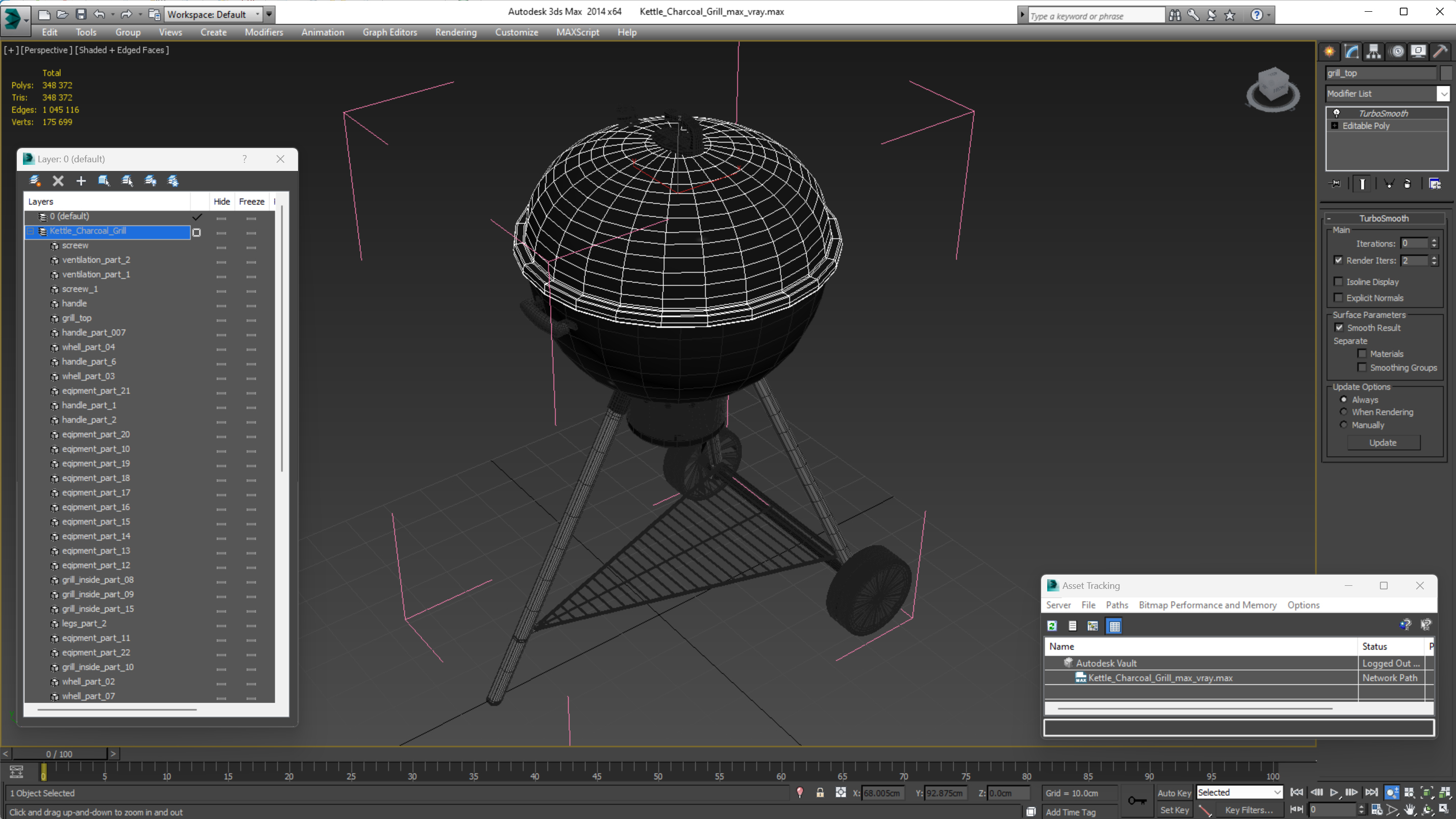Enable the Isoline Display checkbox
Image resolution: width=1456 pixels, height=819 pixels.
point(1338,282)
